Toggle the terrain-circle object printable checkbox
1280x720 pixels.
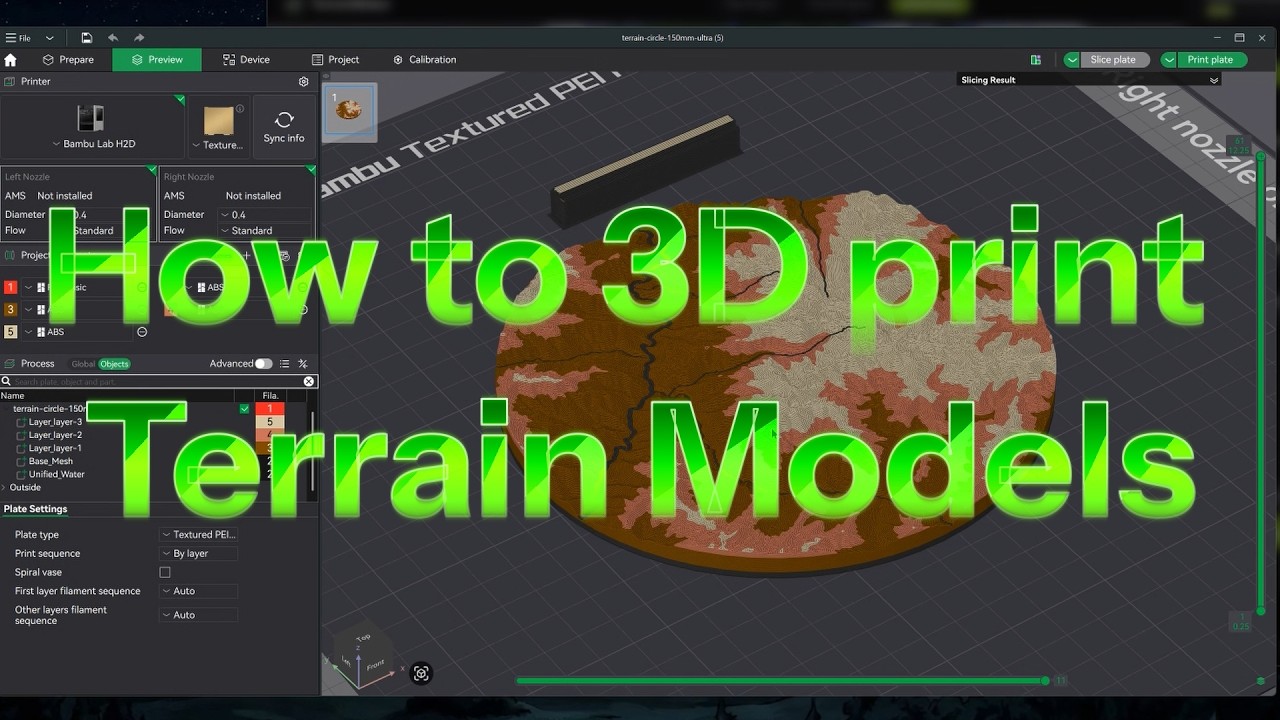click(x=244, y=409)
